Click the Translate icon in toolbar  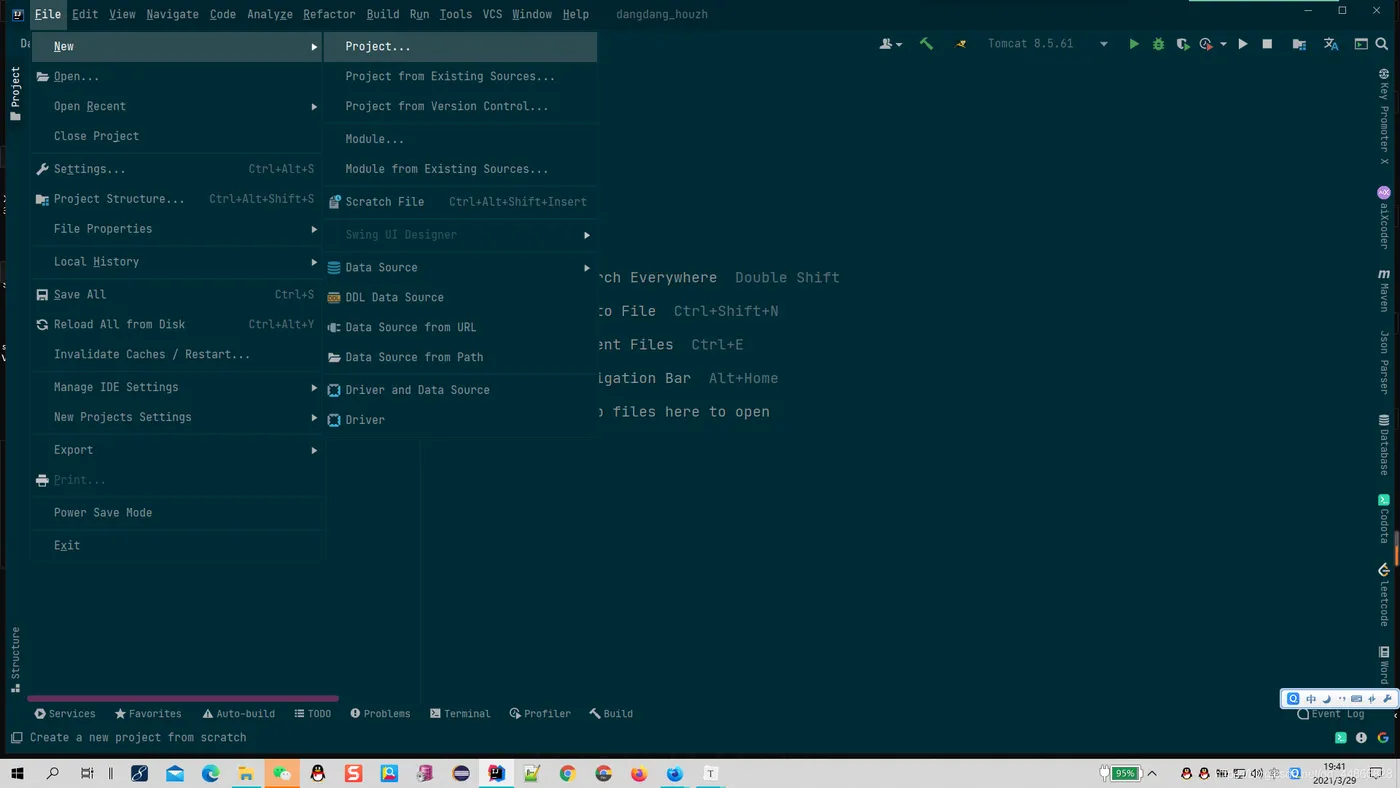[x=1331, y=44]
